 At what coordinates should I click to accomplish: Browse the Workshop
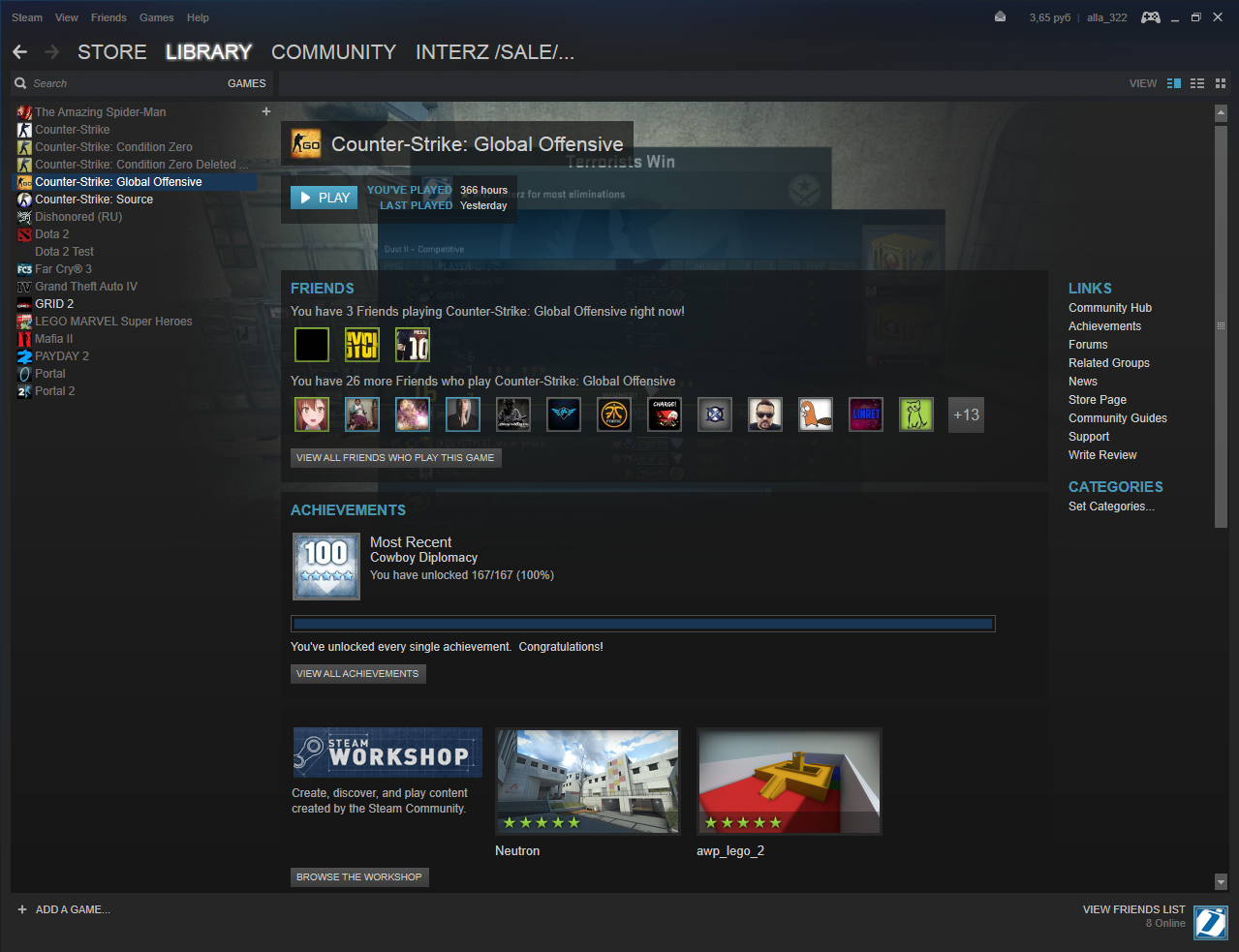pos(359,876)
